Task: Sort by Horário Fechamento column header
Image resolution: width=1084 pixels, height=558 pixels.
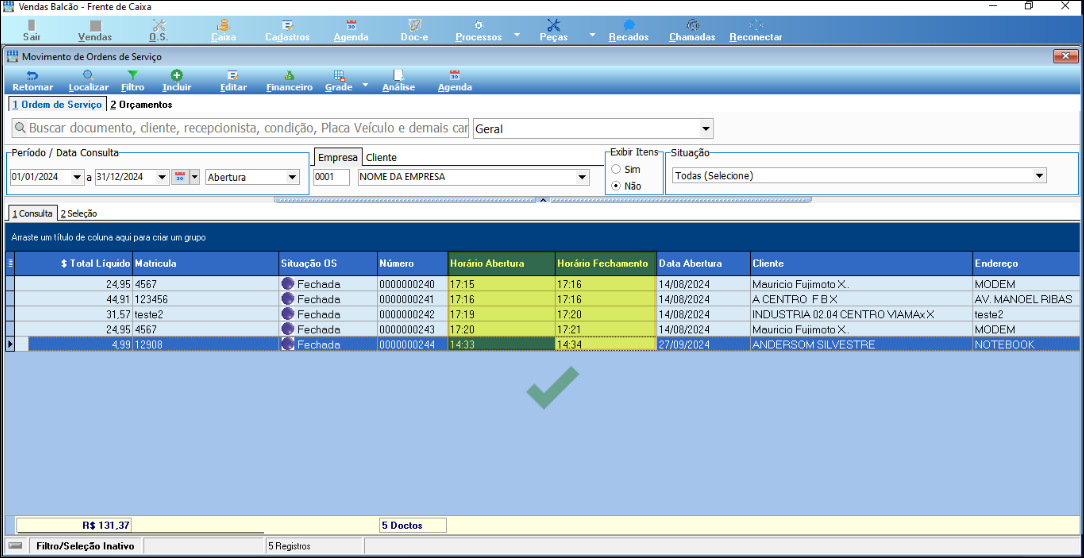Action: [606, 263]
